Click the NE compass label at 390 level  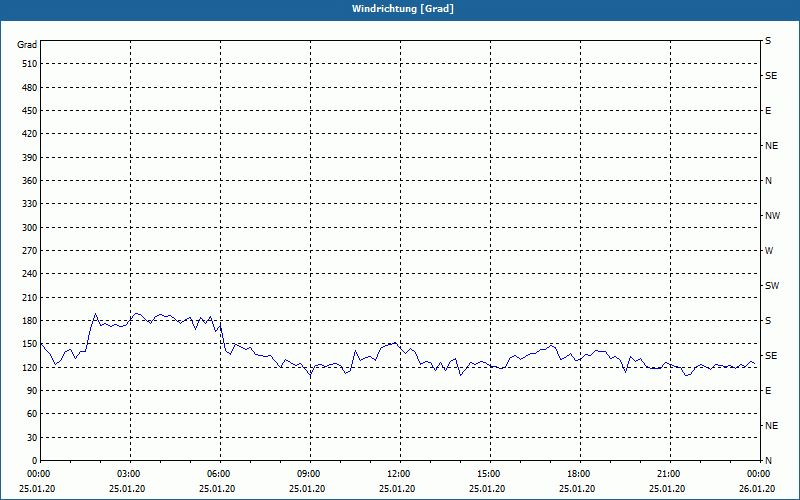(x=772, y=146)
